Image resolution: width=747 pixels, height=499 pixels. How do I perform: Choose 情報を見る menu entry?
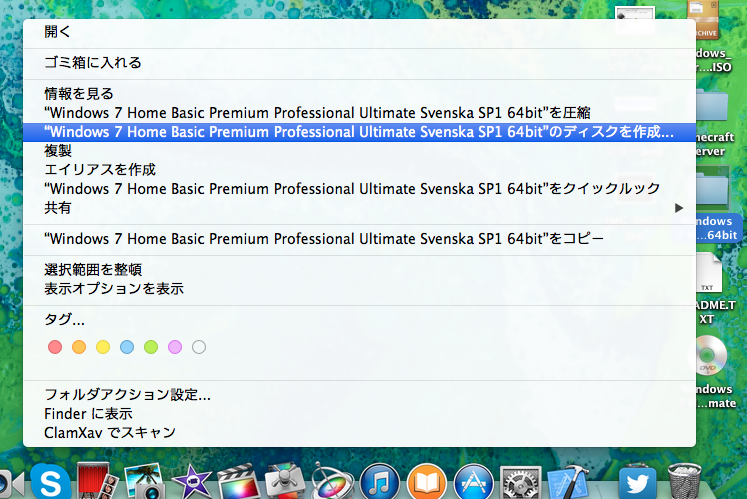(x=359, y=93)
